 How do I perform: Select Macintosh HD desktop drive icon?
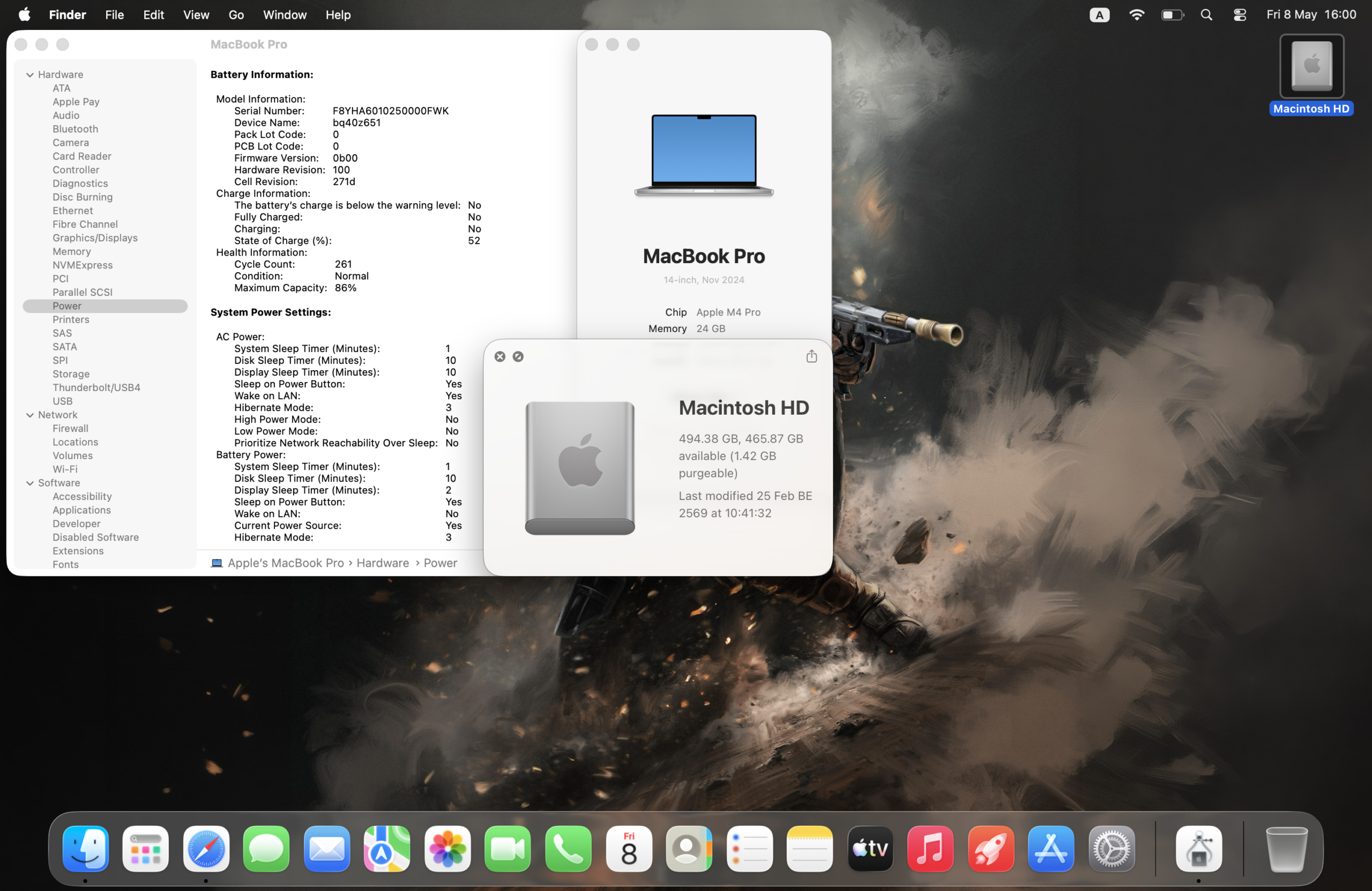point(1311,66)
